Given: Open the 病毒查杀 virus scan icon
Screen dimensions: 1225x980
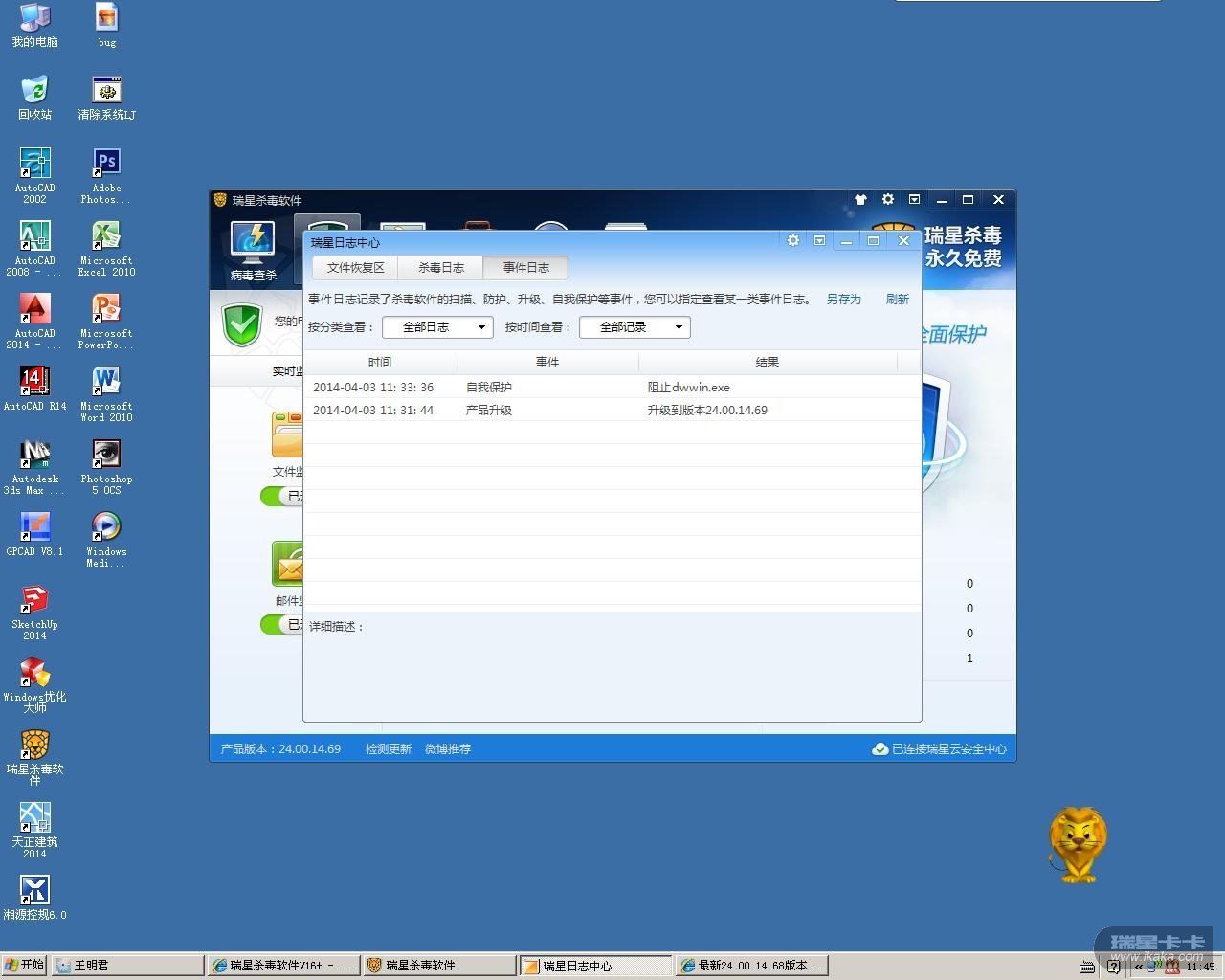Looking at the screenshot, I should pyautogui.click(x=253, y=251).
